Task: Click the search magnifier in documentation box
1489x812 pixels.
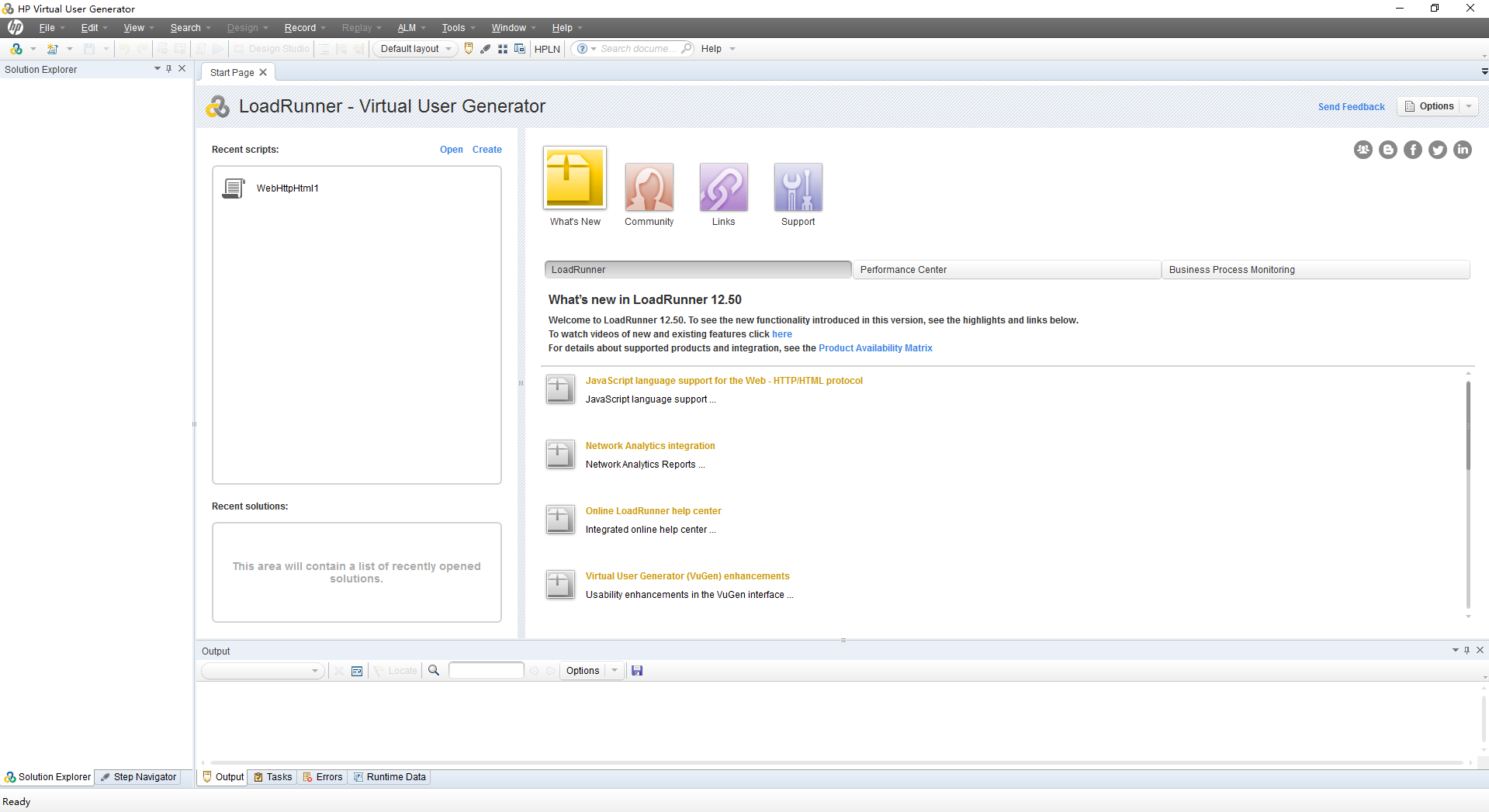Action: (687, 49)
